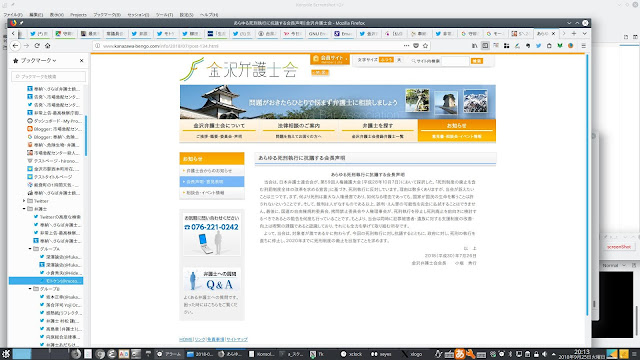Set text size to ふつう

point(386,60)
